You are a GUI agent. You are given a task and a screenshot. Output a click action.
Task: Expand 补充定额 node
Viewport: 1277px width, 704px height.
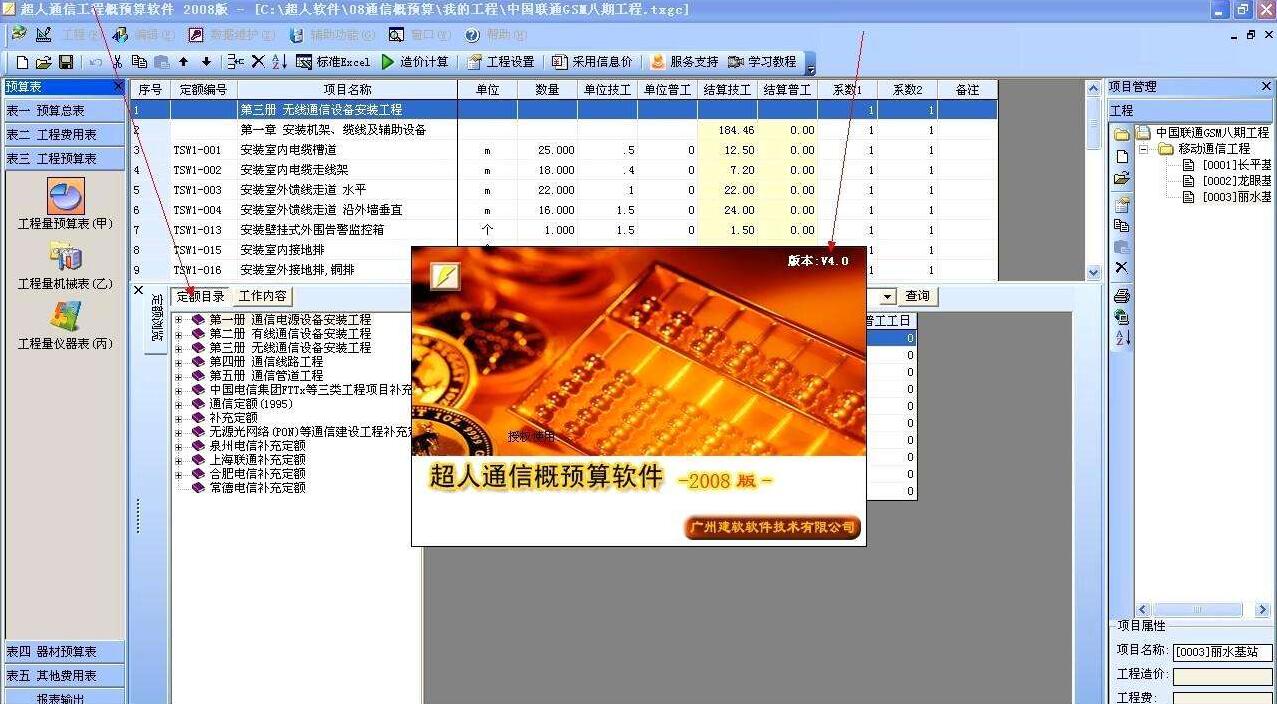[x=179, y=418]
